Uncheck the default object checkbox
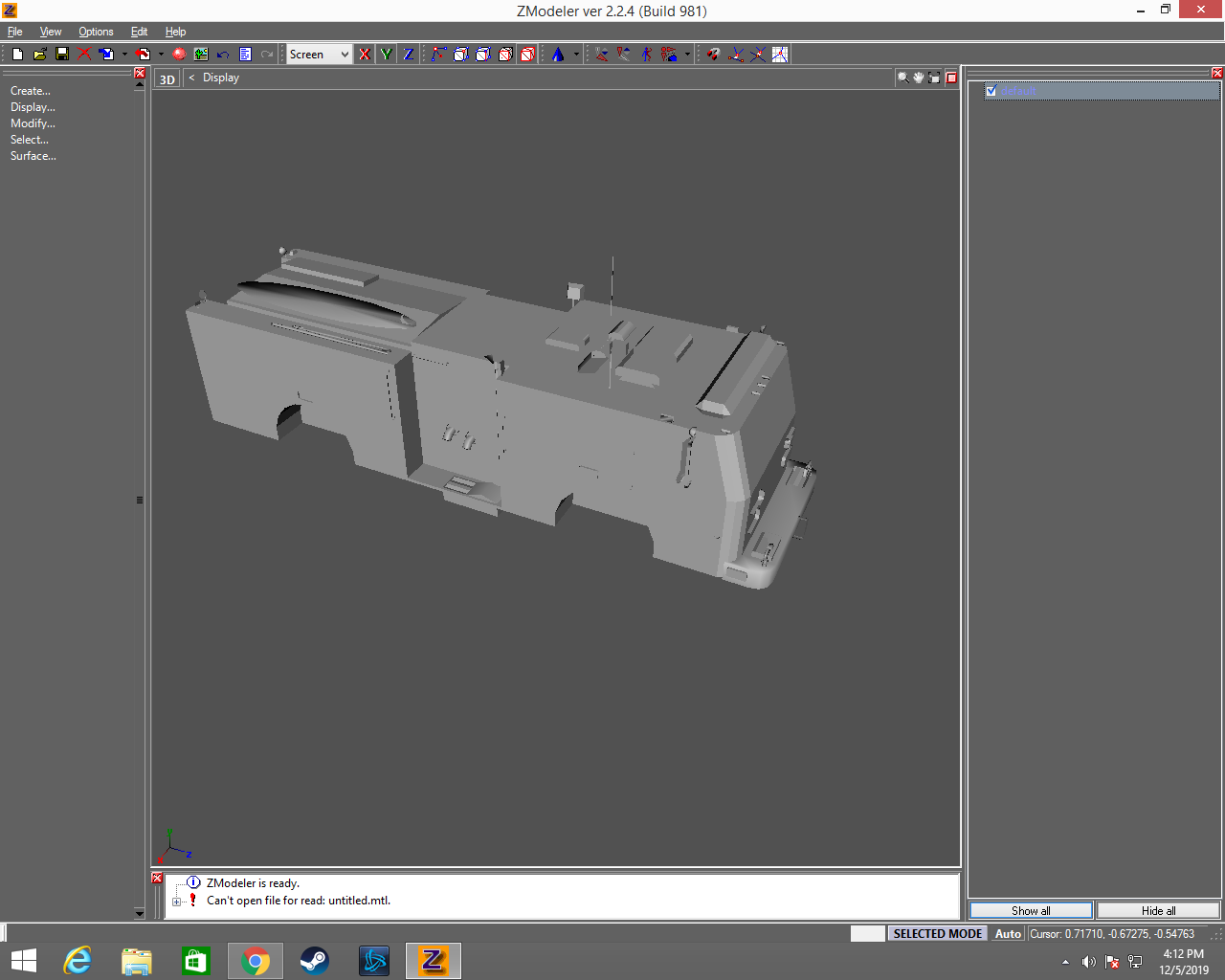 point(991,91)
